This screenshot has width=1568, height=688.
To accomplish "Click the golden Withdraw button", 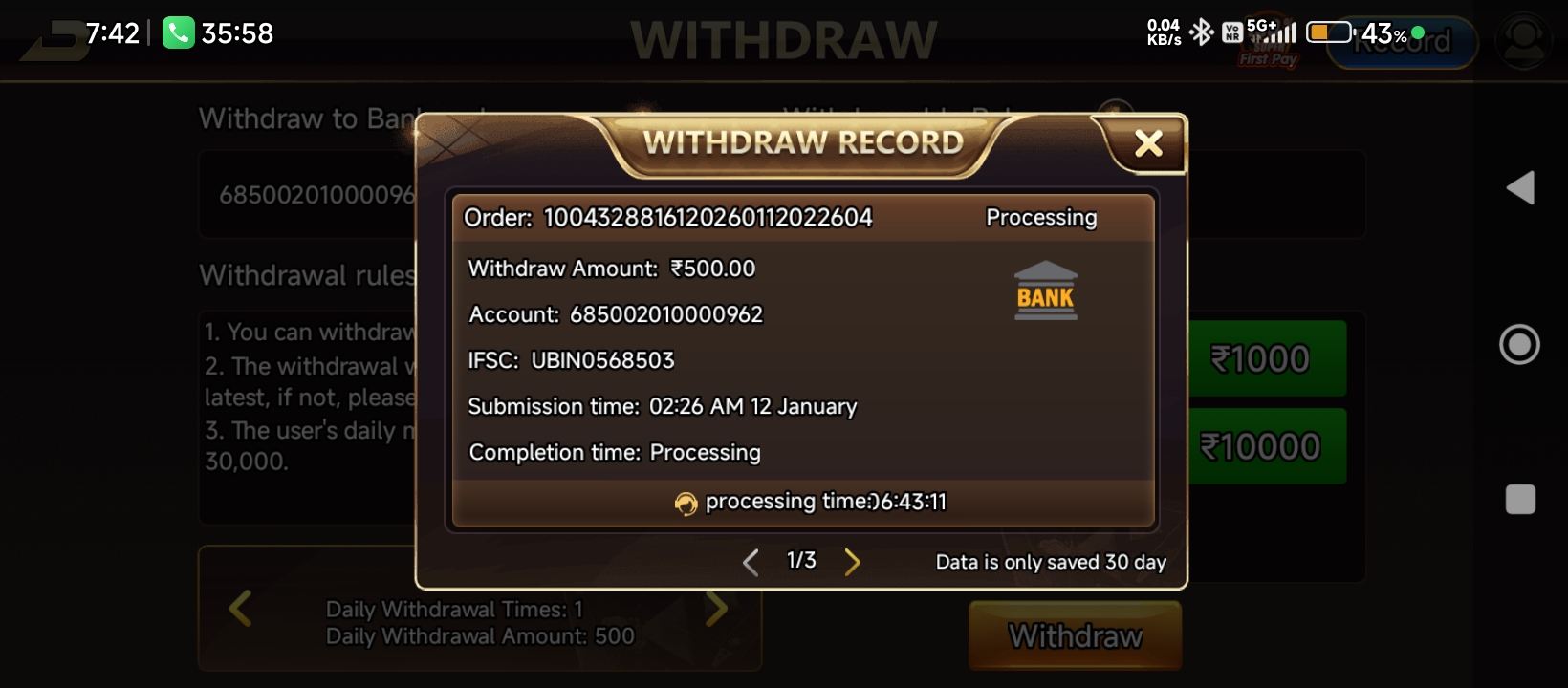I will (x=1076, y=635).
